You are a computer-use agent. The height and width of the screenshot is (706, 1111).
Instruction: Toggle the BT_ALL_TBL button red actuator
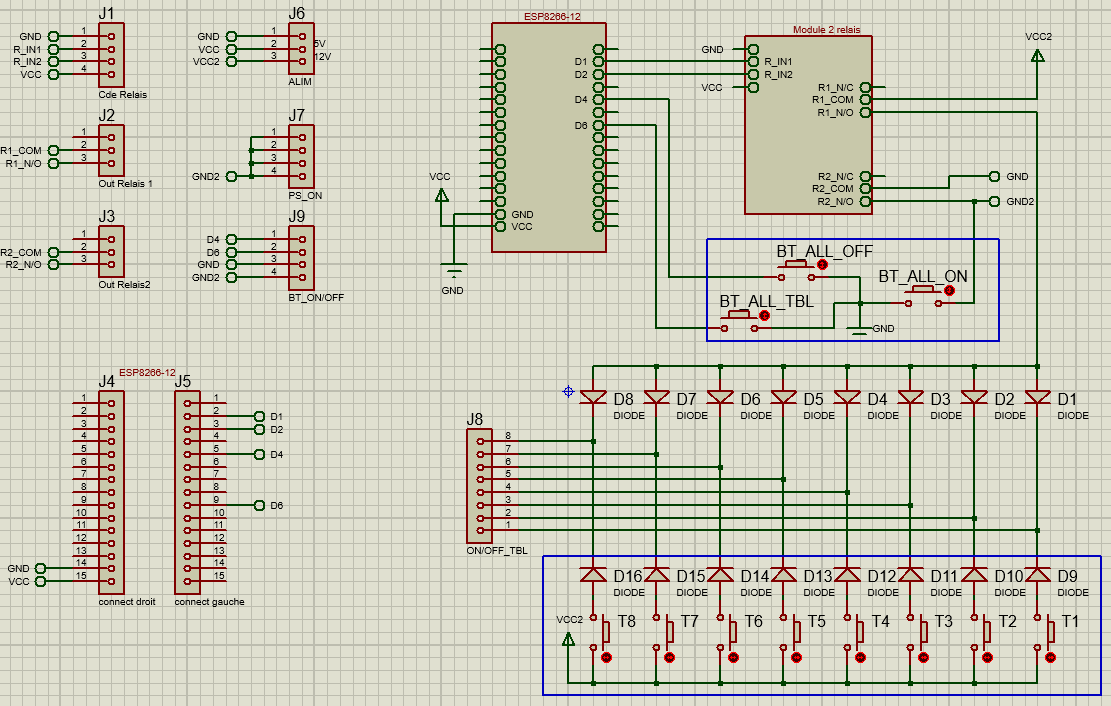tap(764, 316)
